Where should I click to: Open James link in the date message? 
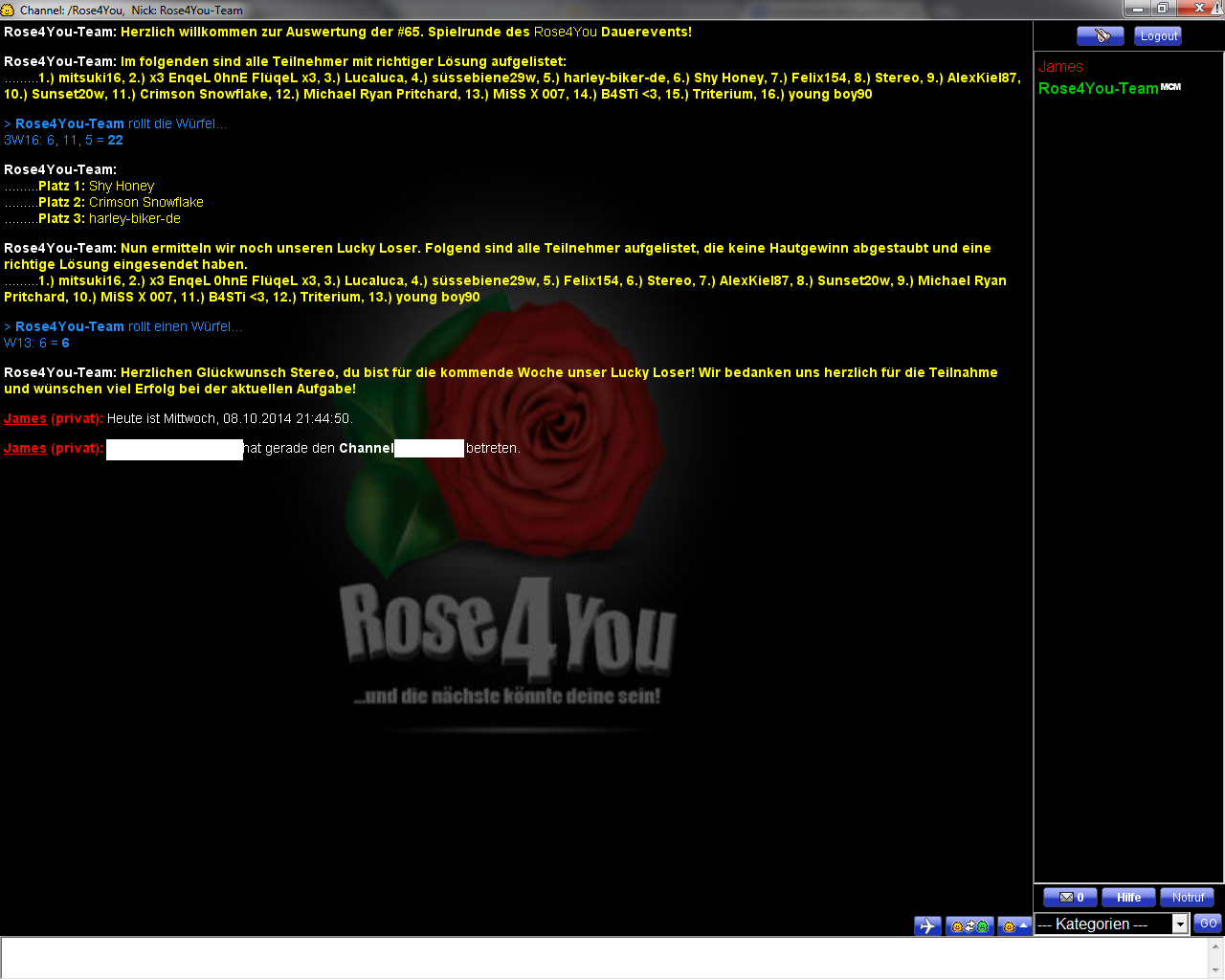25,418
